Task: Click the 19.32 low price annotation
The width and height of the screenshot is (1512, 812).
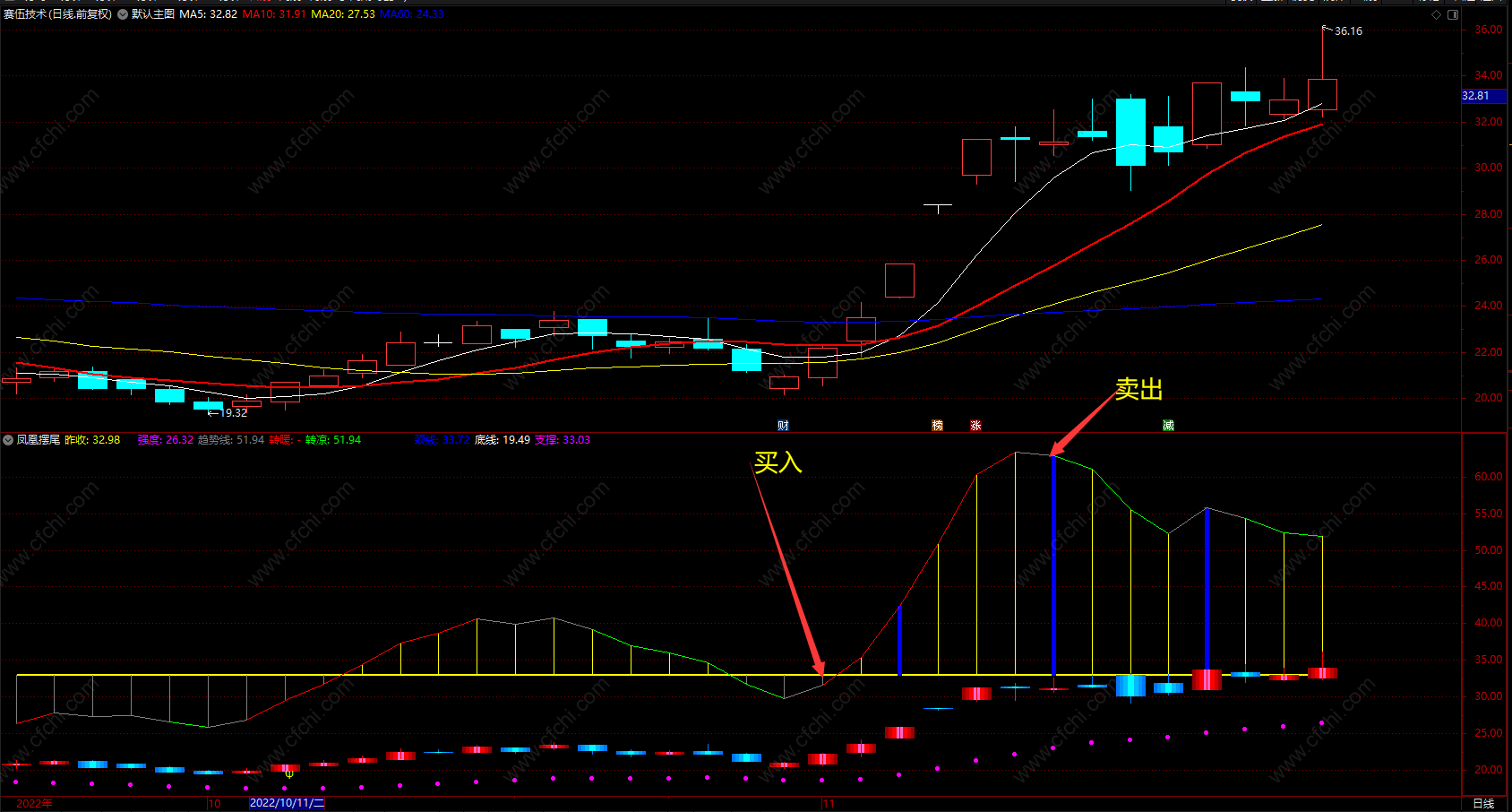Action: coord(234,413)
